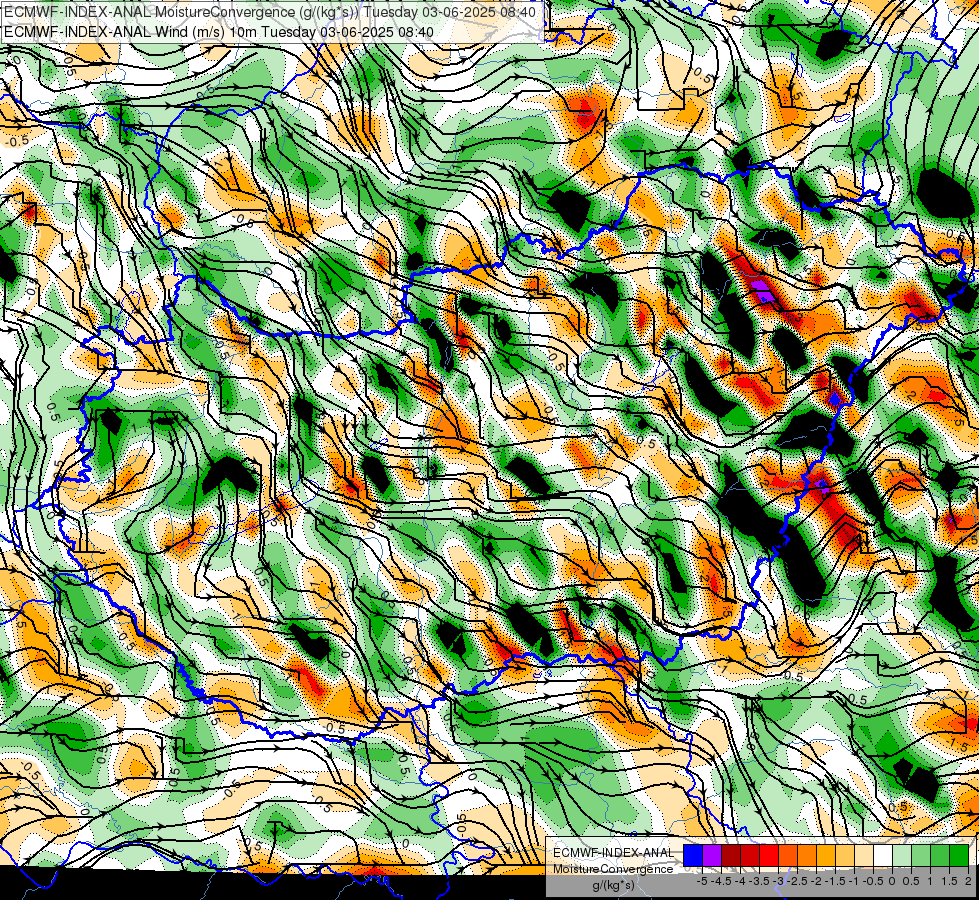Click the -0.5 tick label on the legend scale
The image size is (979, 900).
click(873, 881)
